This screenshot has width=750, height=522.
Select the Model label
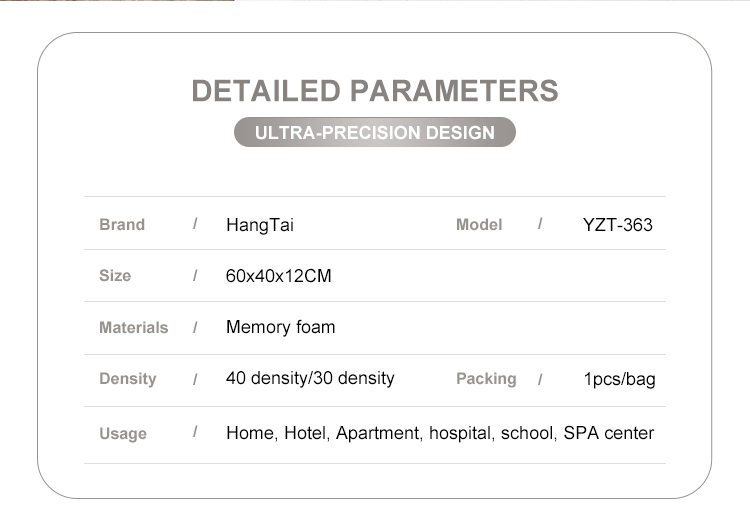479,224
